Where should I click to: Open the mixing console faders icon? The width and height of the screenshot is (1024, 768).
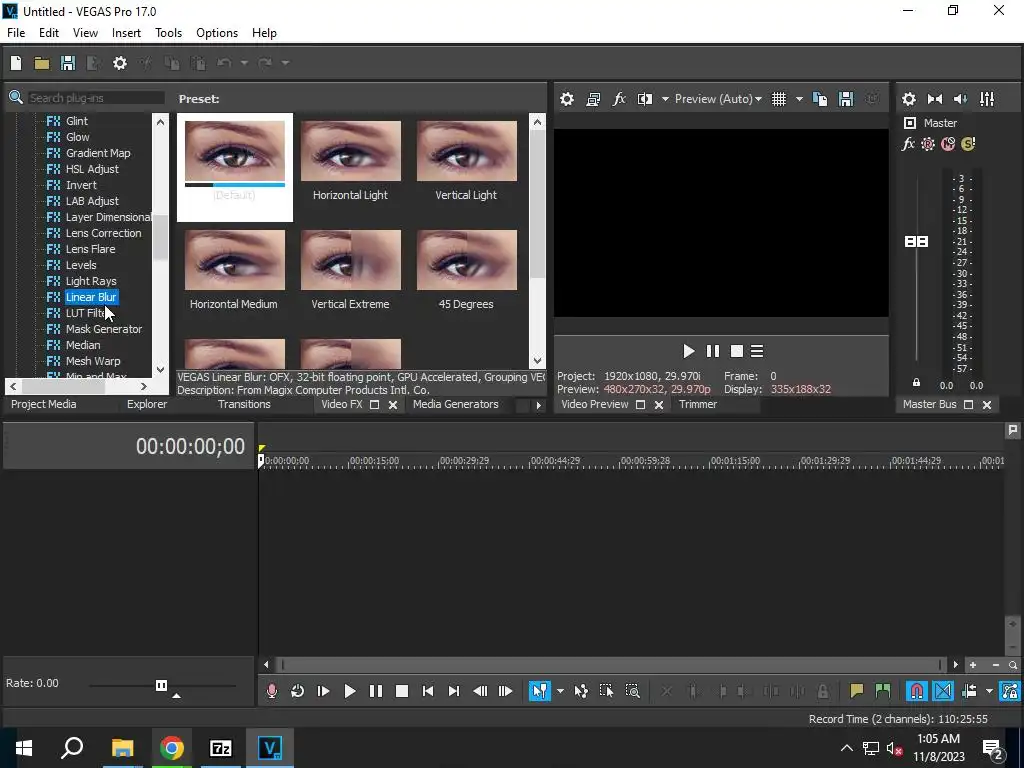point(987,99)
